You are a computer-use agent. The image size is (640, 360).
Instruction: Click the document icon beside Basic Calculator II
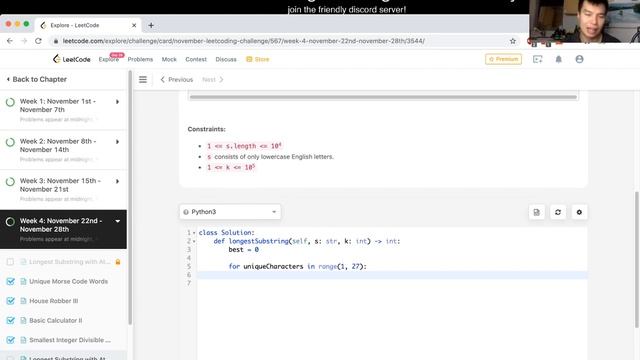(23, 320)
